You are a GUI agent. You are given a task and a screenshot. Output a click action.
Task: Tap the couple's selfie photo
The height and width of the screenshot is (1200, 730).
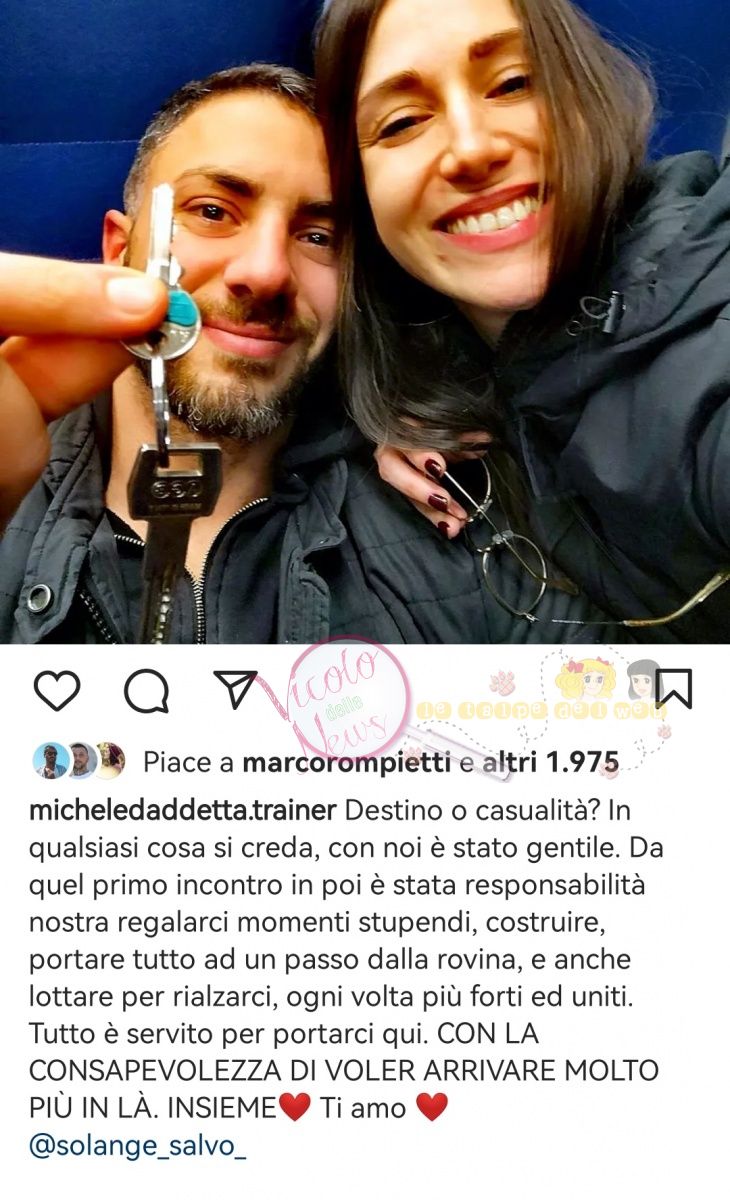tap(365, 322)
